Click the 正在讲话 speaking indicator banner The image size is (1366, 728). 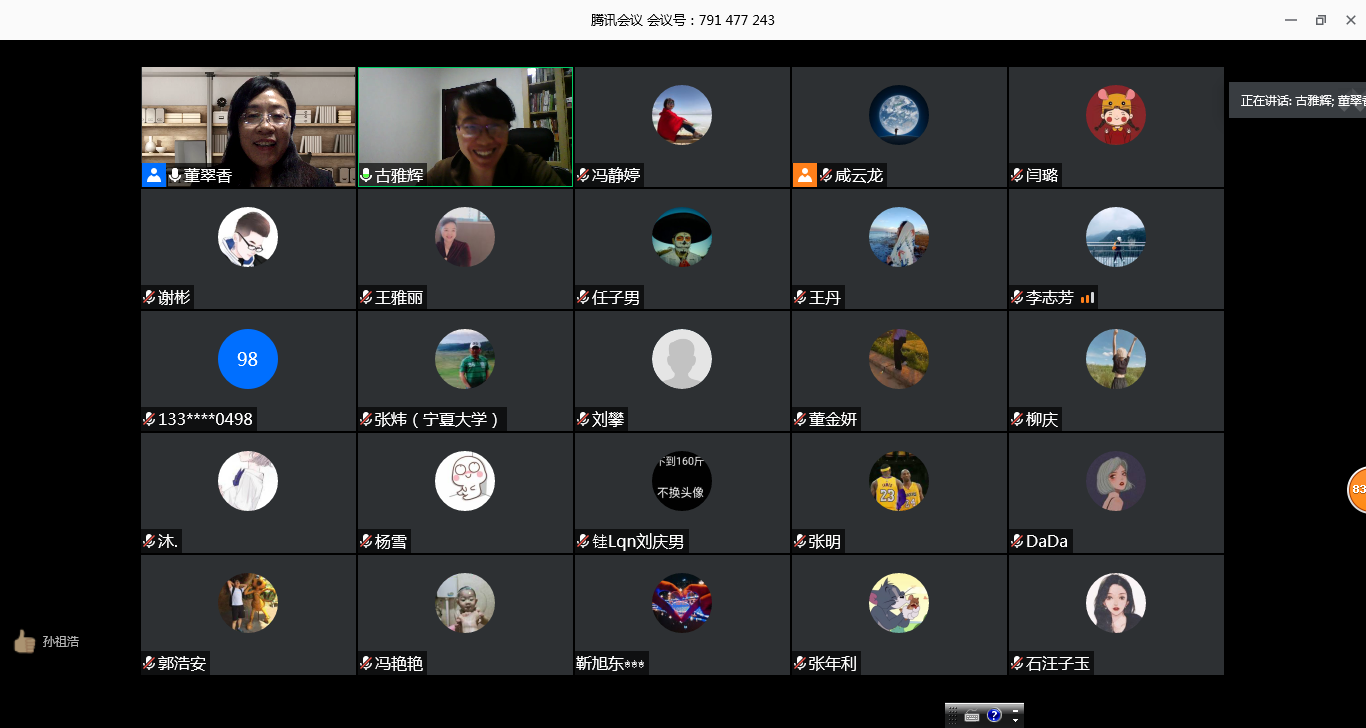(x=1296, y=101)
